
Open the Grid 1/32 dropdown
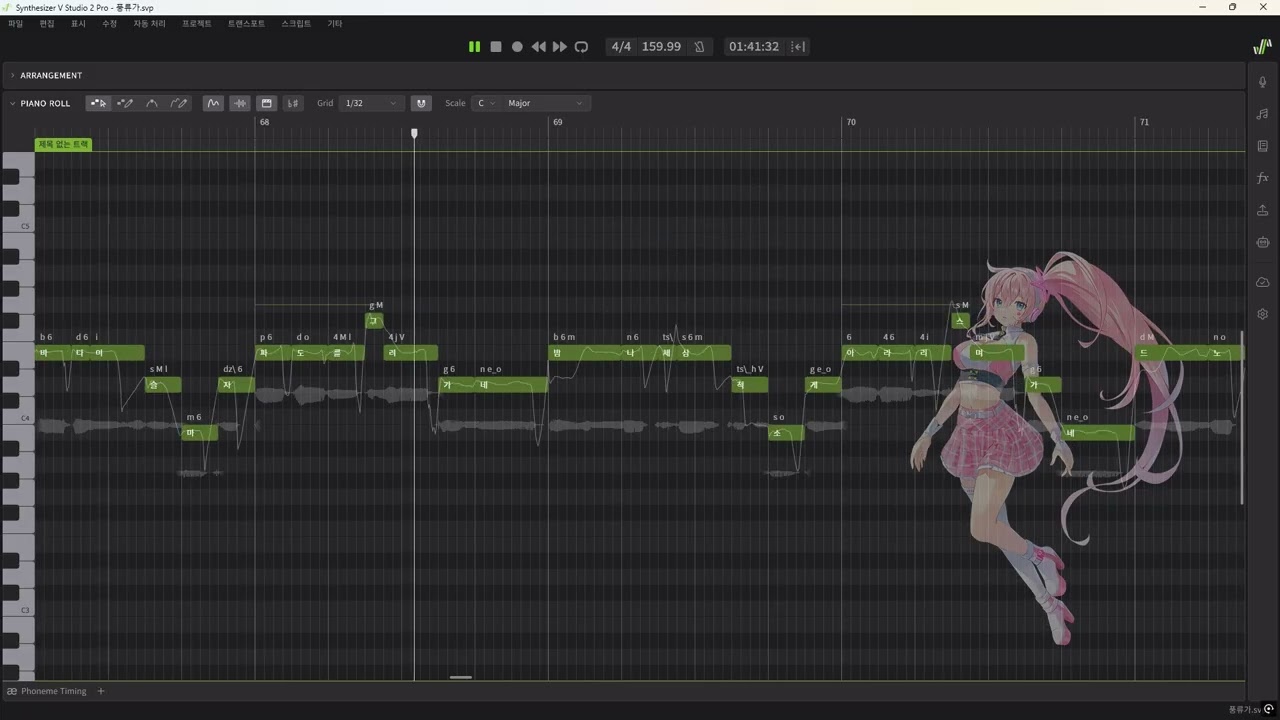pos(371,103)
